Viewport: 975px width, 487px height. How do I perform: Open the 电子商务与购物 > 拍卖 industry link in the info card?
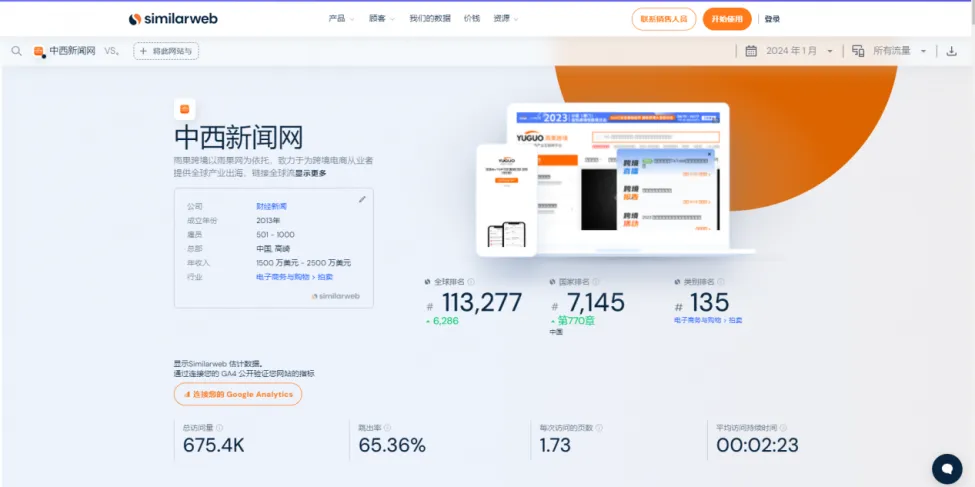[295, 277]
